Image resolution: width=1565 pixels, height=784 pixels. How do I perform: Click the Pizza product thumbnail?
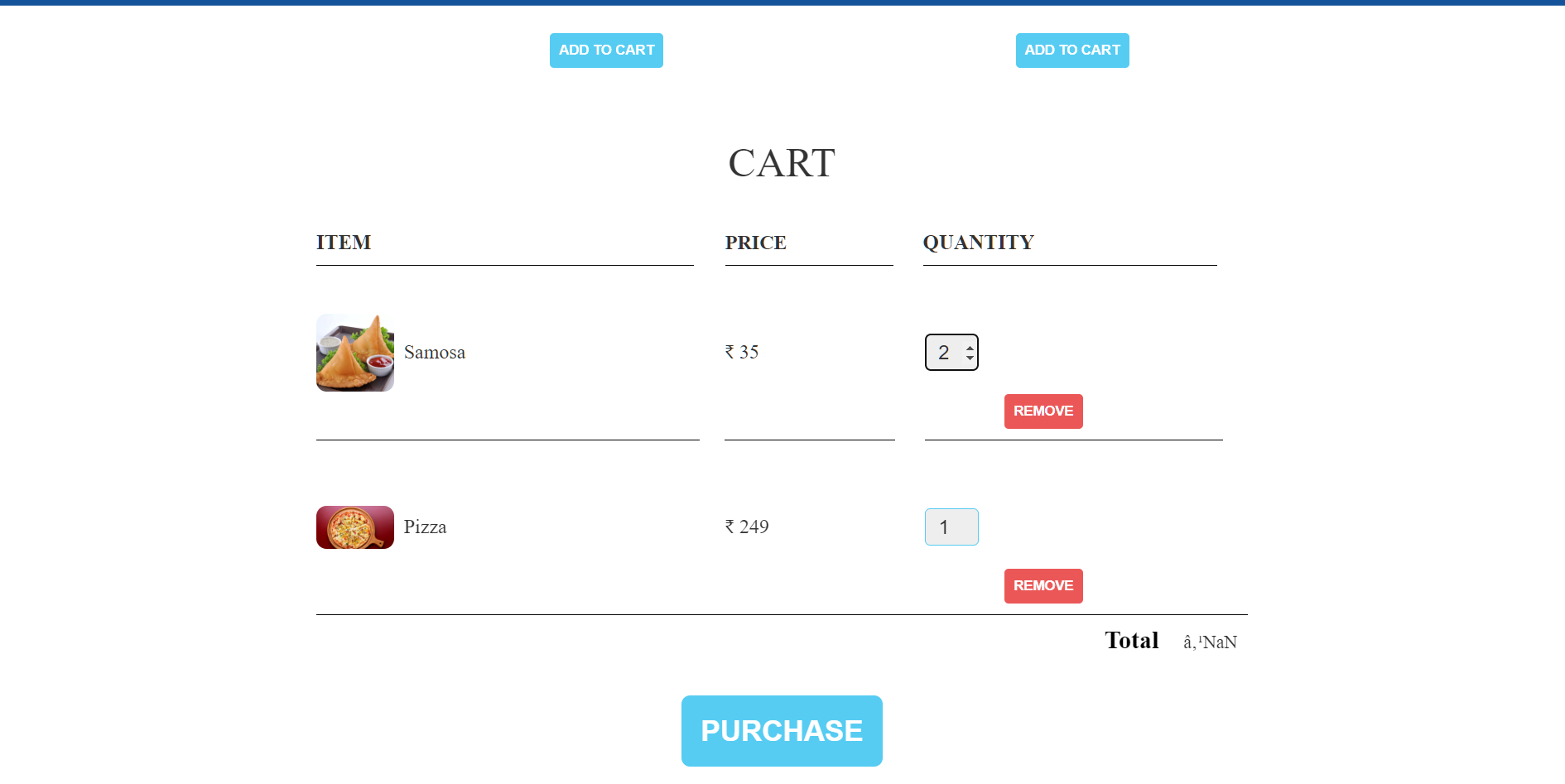point(354,527)
